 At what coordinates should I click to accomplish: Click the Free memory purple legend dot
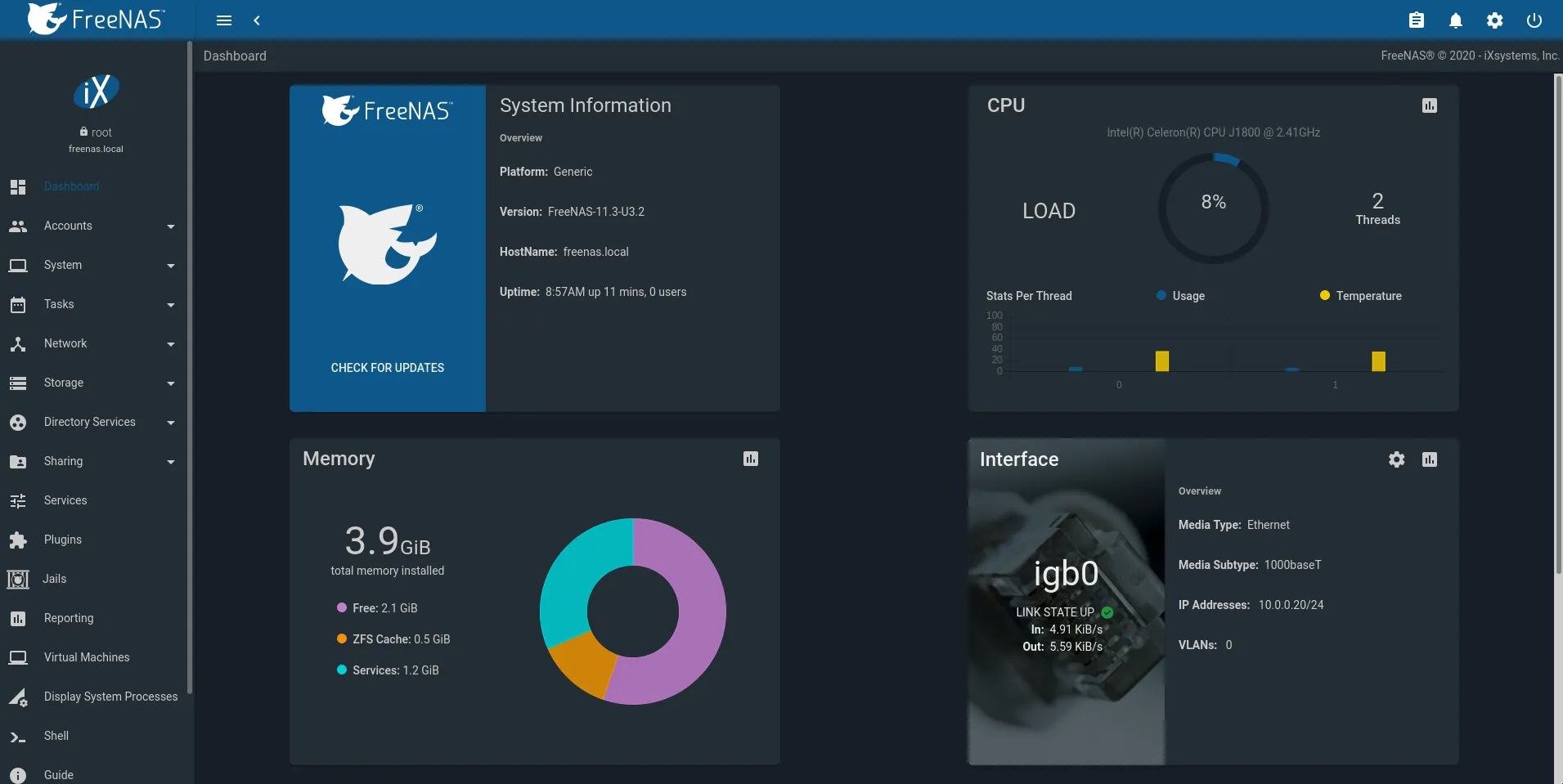342,607
